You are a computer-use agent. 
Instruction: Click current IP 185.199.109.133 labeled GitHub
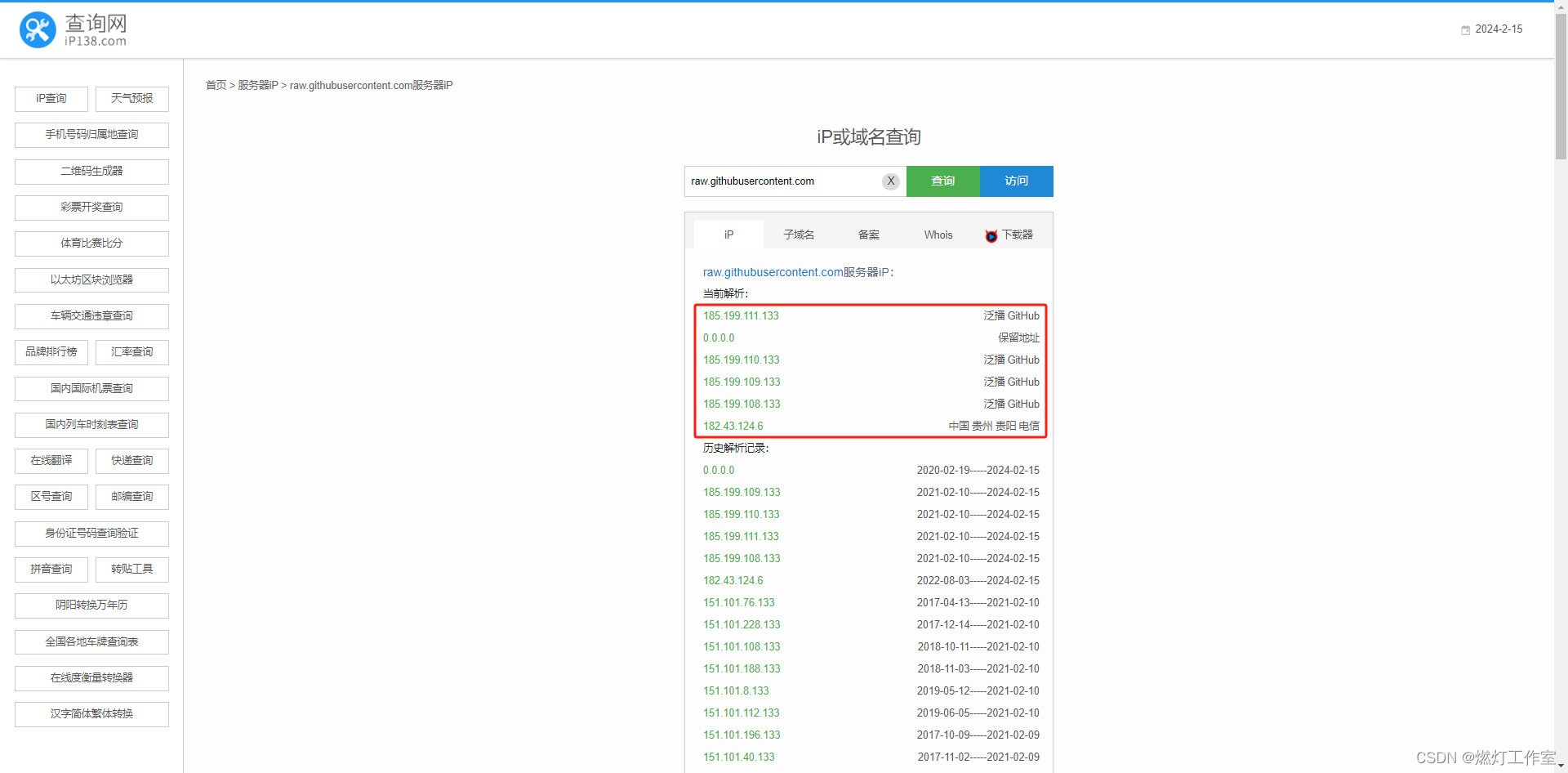[742, 382]
